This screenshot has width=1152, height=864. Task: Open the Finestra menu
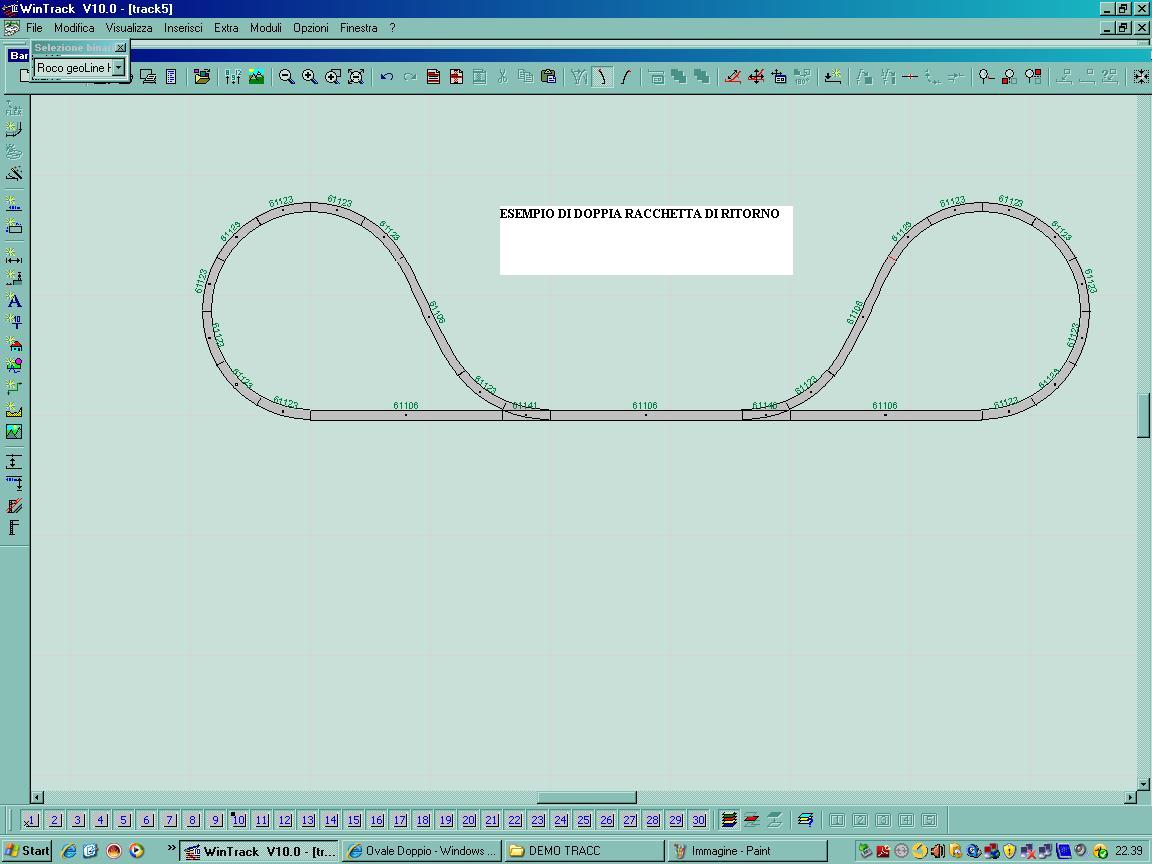pos(359,28)
